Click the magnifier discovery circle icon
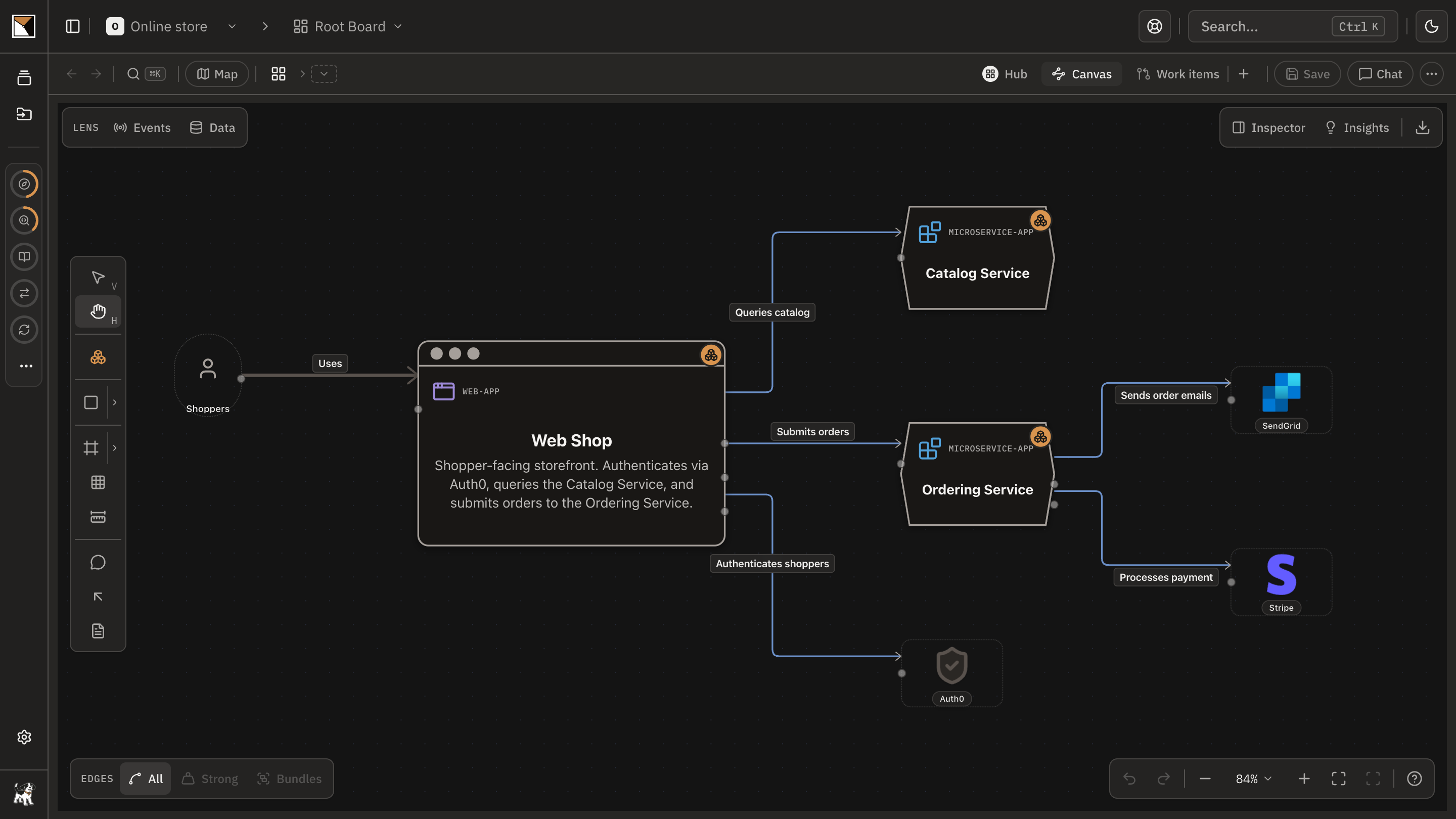 click(24, 220)
